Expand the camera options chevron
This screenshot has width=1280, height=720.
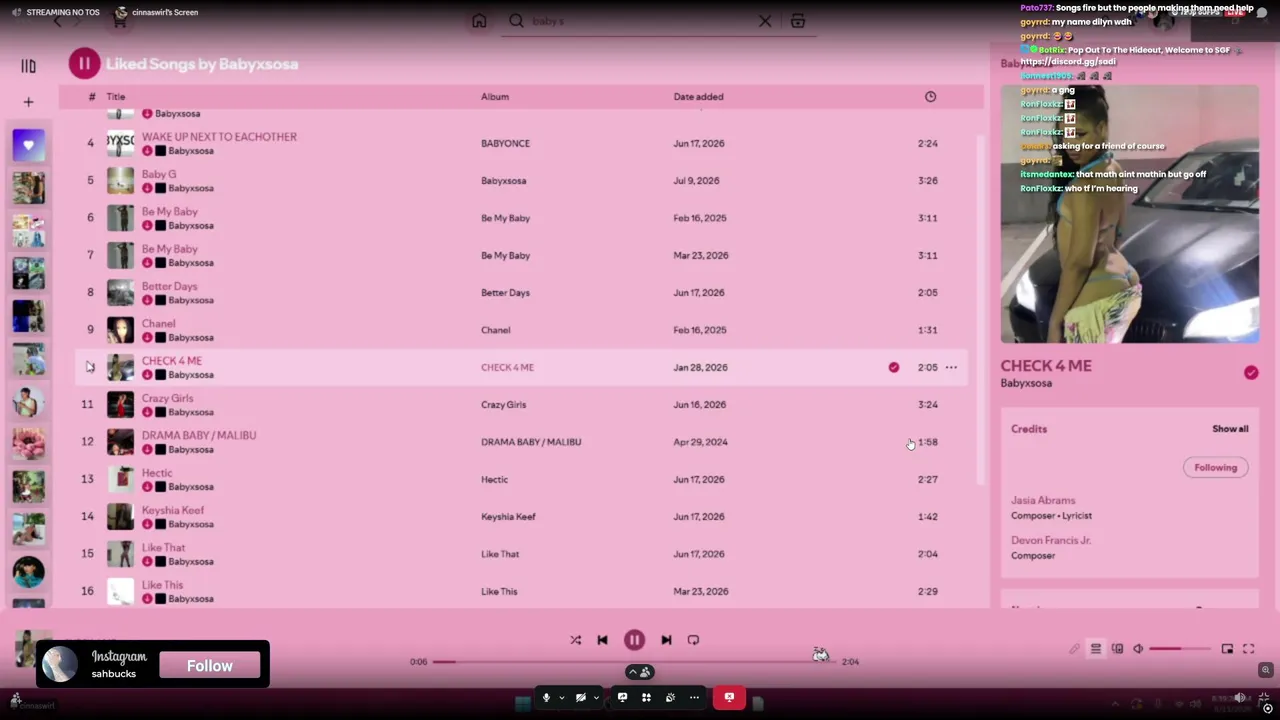[597, 697]
